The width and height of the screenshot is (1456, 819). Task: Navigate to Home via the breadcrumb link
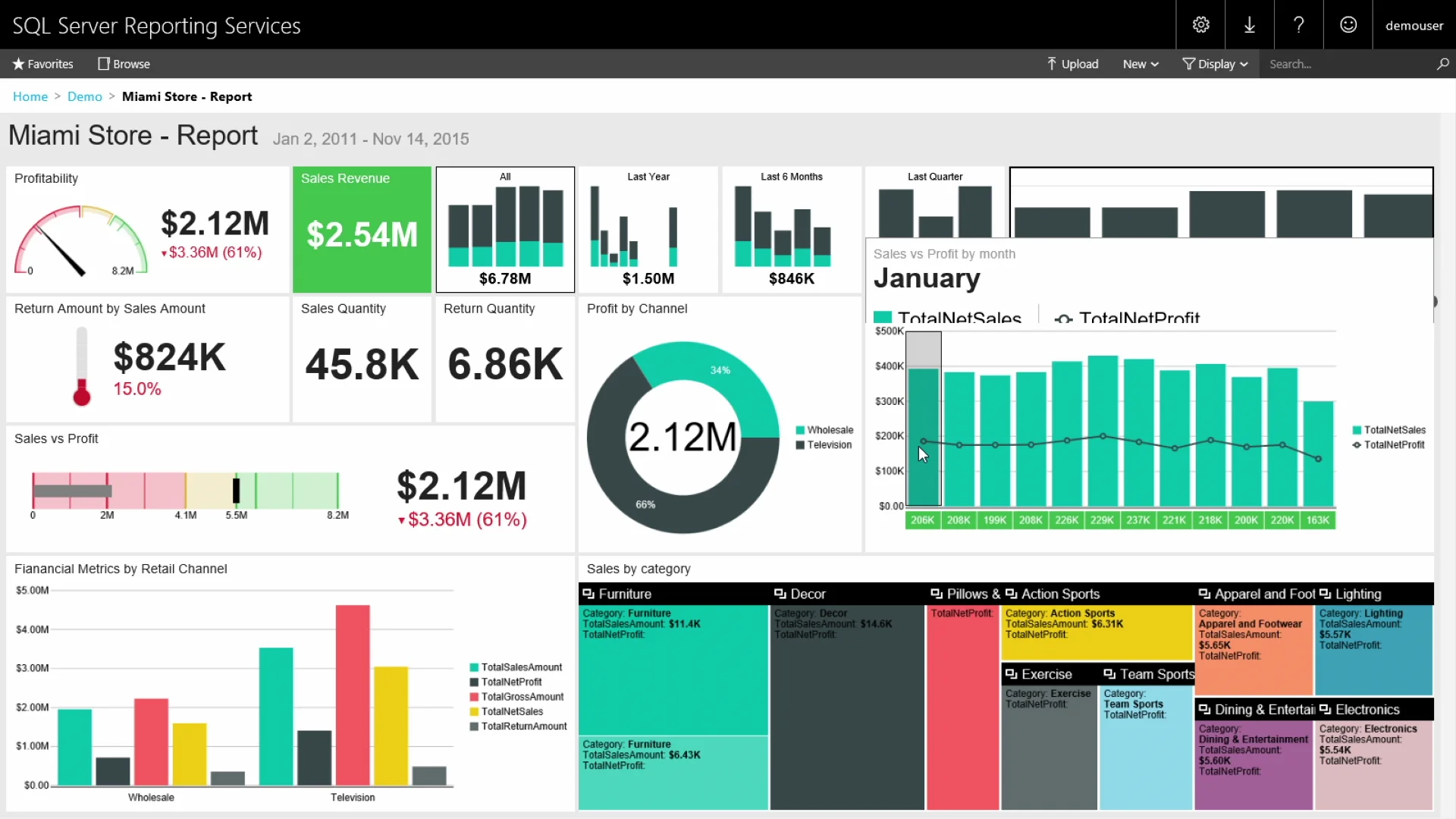[30, 96]
